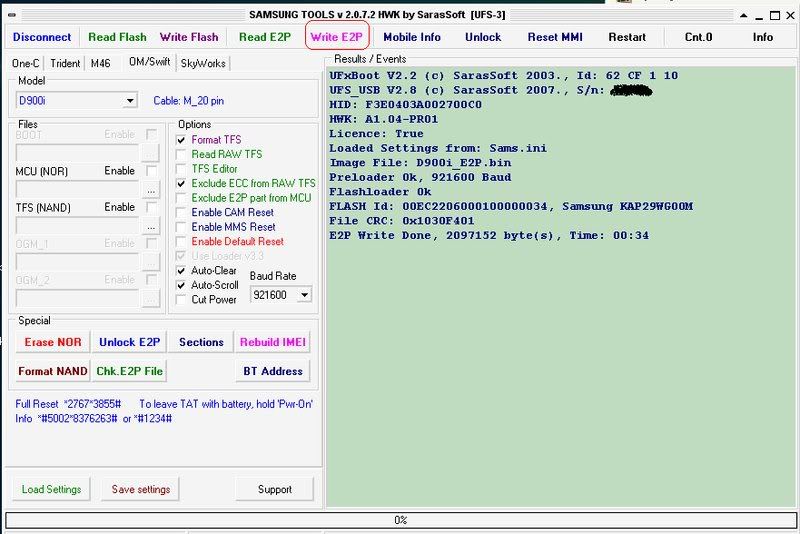
Task: Click Read Flash in the toolbar
Action: tap(117, 37)
